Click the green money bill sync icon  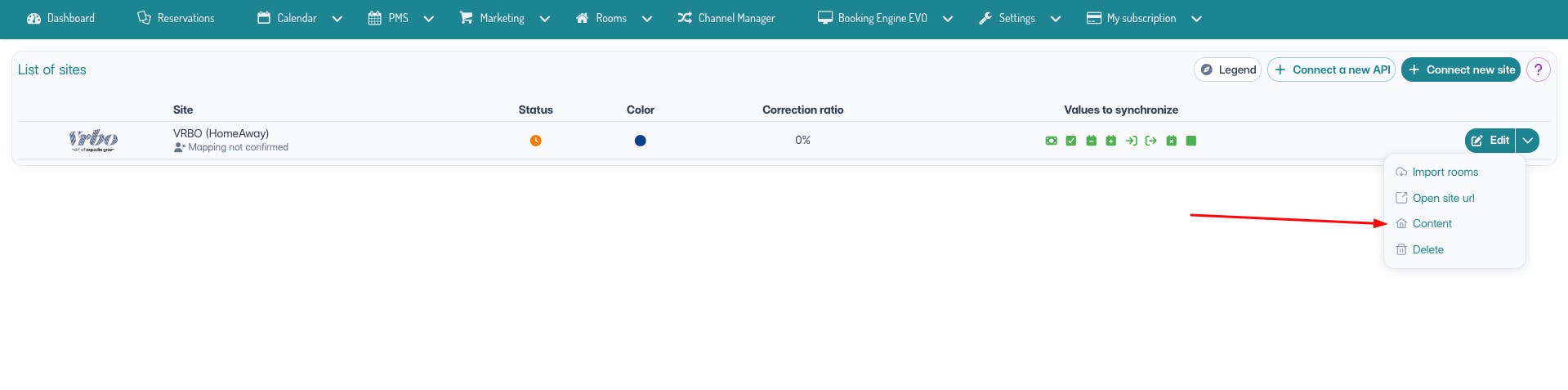(x=1051, y=141)
